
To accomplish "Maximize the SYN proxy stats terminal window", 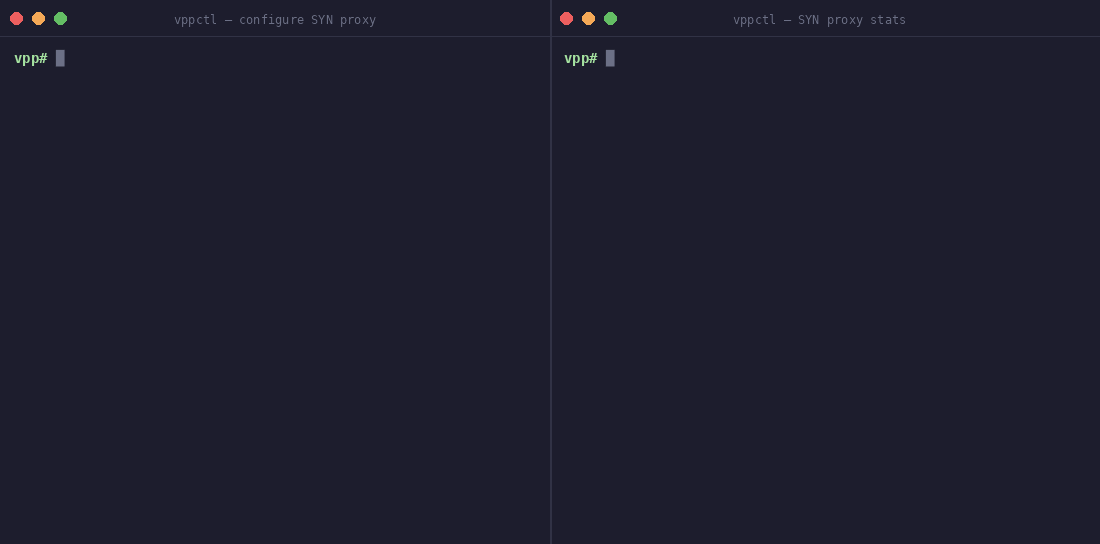I will tap(610, 19).
